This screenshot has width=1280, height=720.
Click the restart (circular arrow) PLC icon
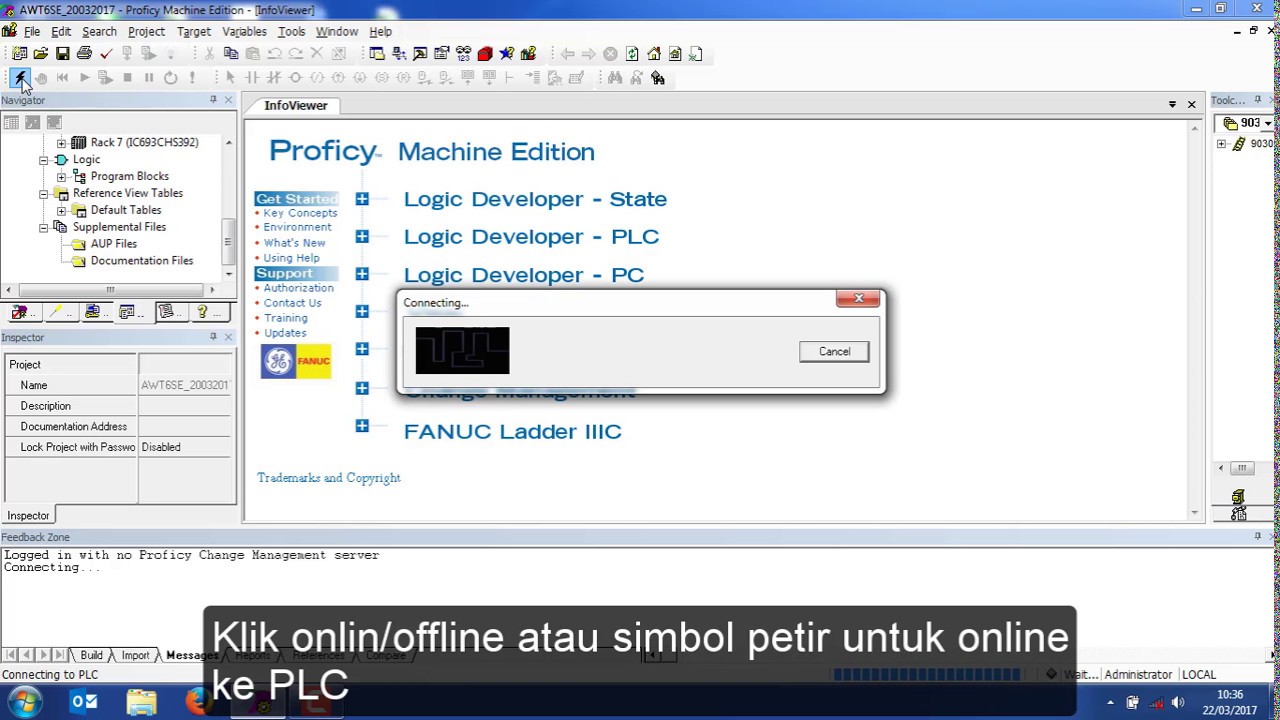(x=171, y=78)
